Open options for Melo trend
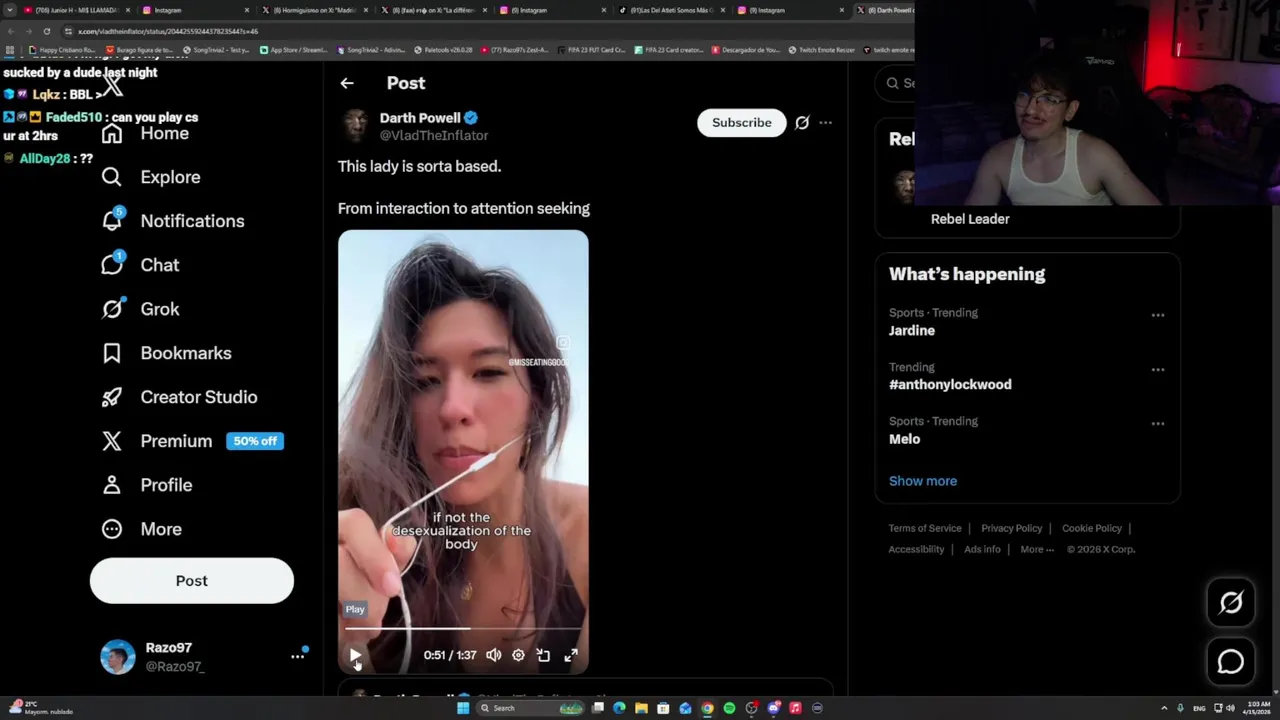Image resolution: width=1280 pixels, height=720 pixels. pos(1158,423)
